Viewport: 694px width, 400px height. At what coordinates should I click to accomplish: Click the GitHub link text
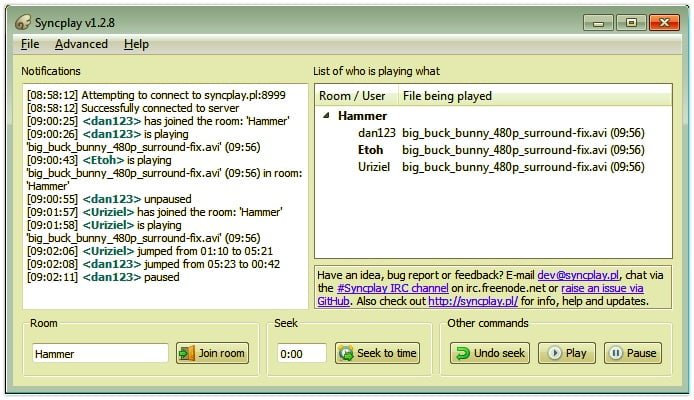click(333, 301)
